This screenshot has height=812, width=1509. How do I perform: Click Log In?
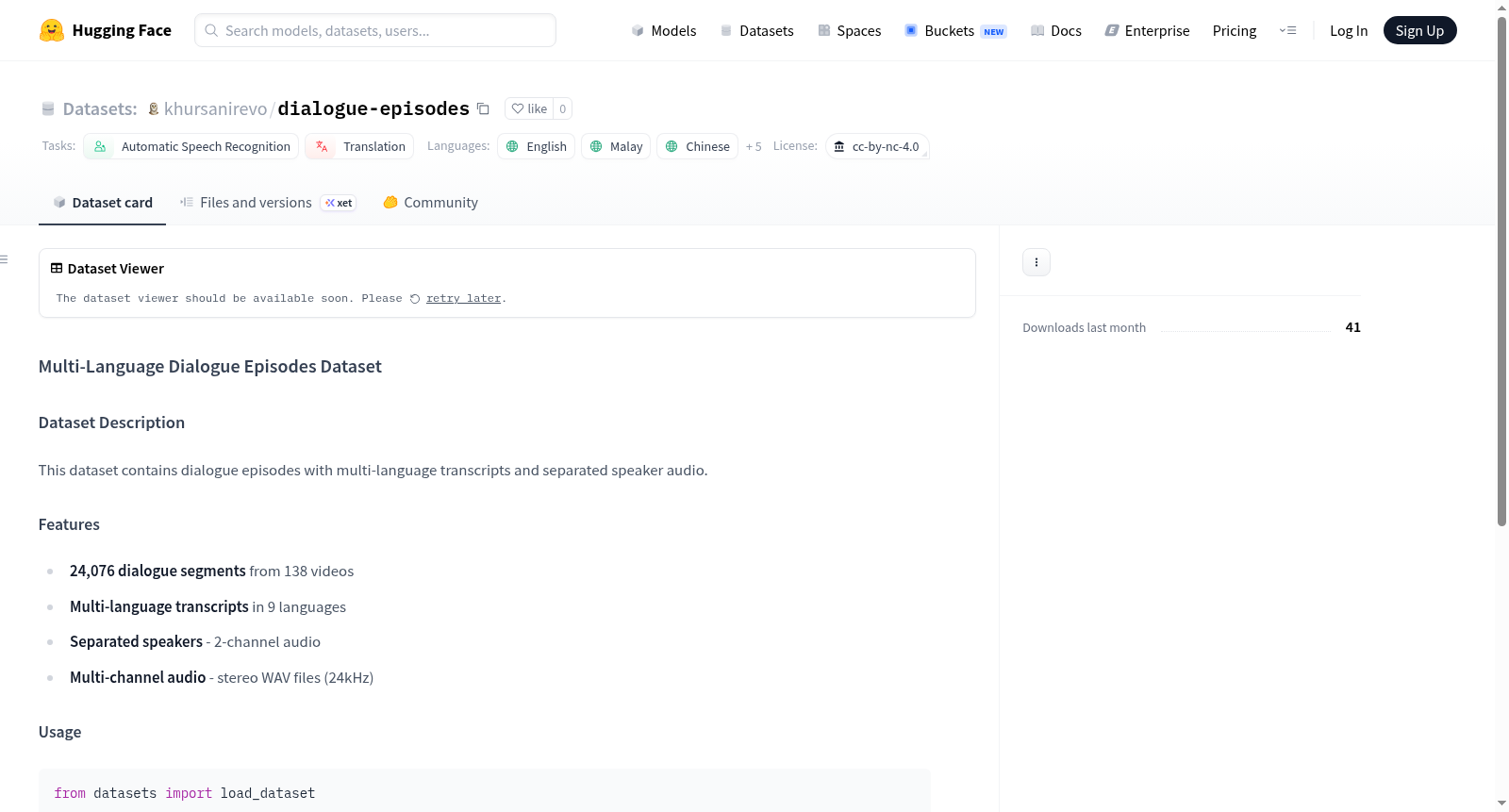(1349, 30)
